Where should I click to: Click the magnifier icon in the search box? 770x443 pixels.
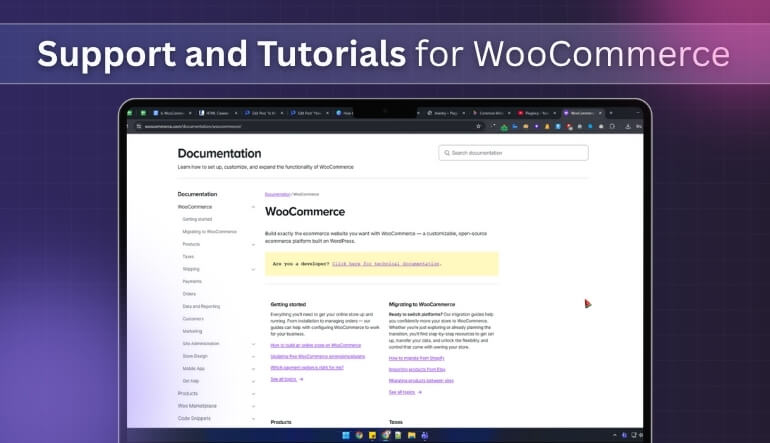pos(447,153)
